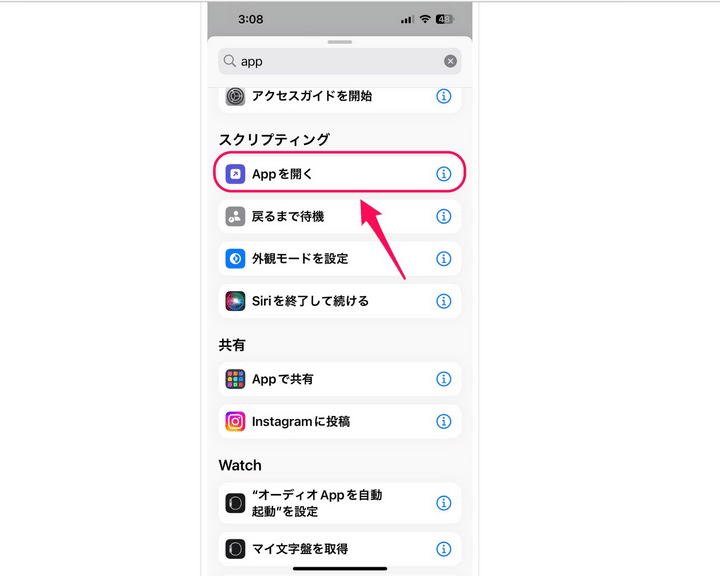Tap the Appを開く arrow icon
Screen dimensions: 720x576
(x=235, y=174)
